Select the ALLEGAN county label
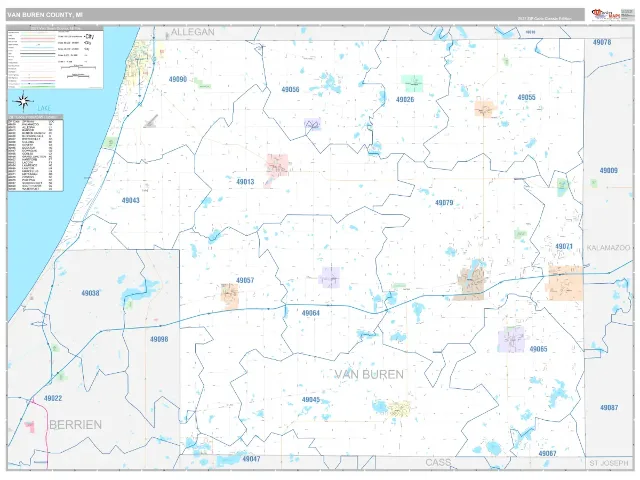The width and height of the screenshot is (640, 480). [x=192, y=32]
